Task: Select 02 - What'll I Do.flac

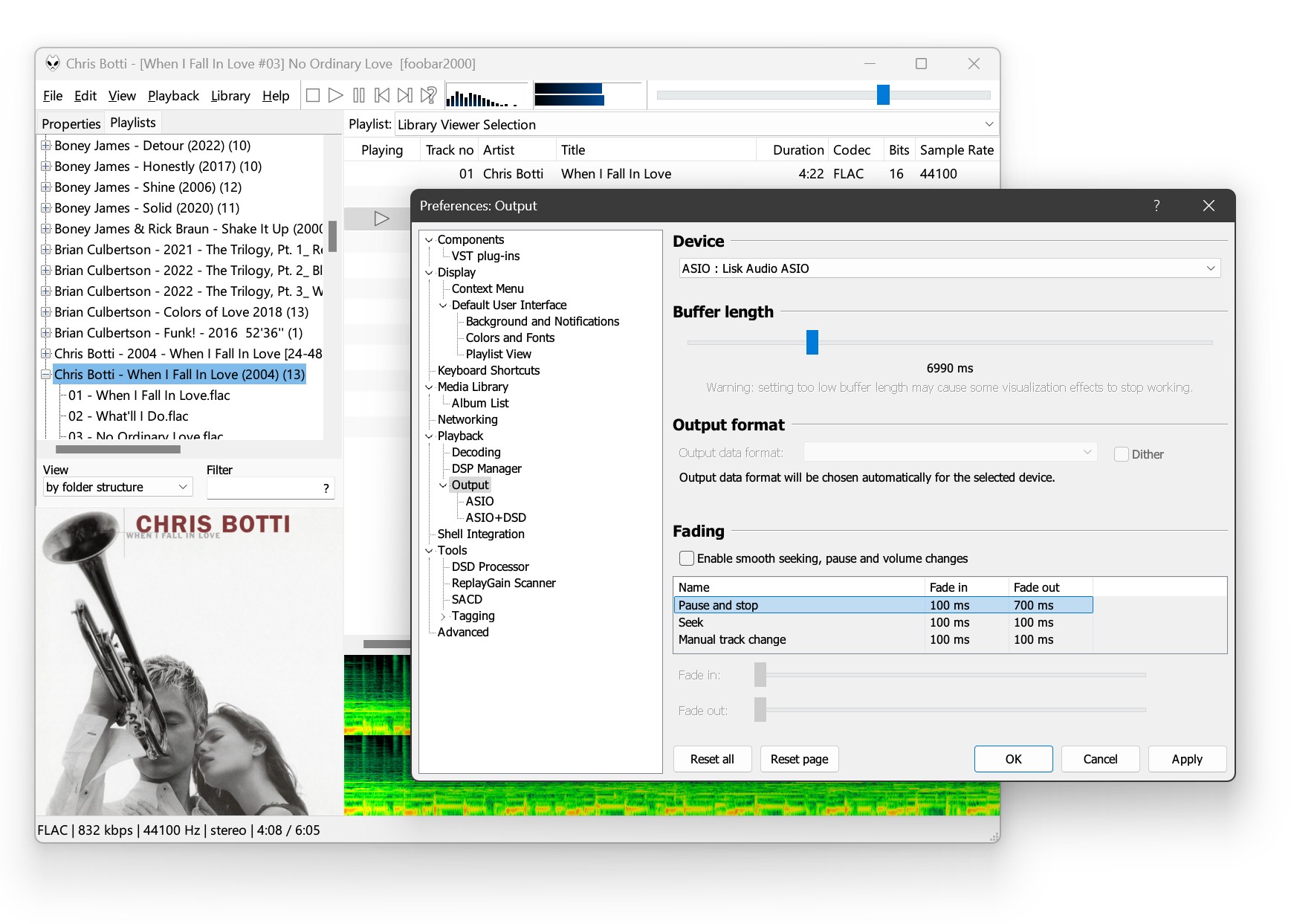Action: pyautogui.click(x=128, y=416)
